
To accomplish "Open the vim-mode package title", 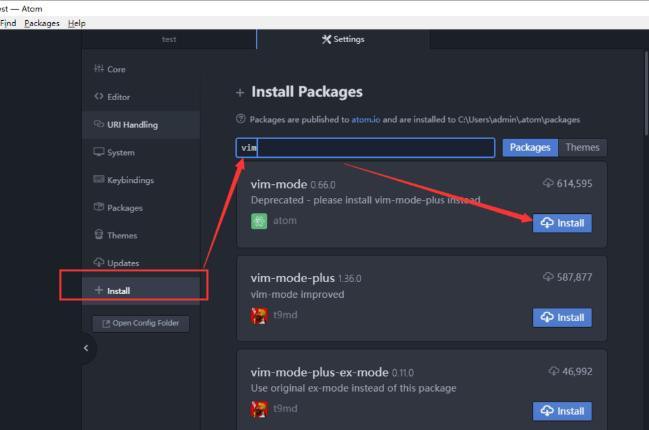I will tap(279, 184).
